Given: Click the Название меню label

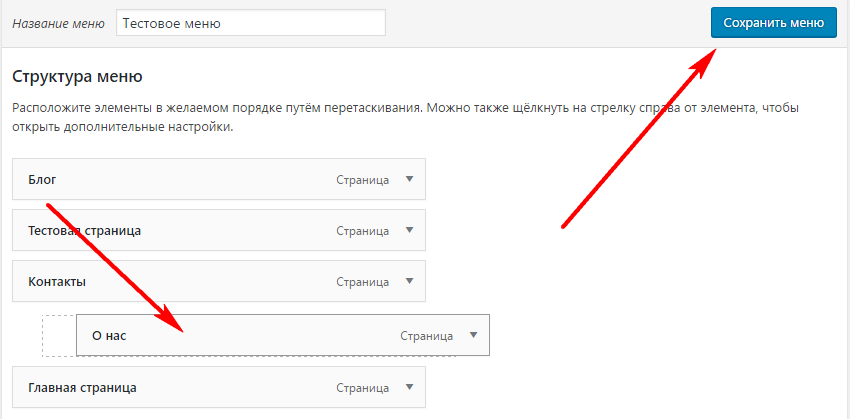Looking at the screenshot, I should 58,24.
